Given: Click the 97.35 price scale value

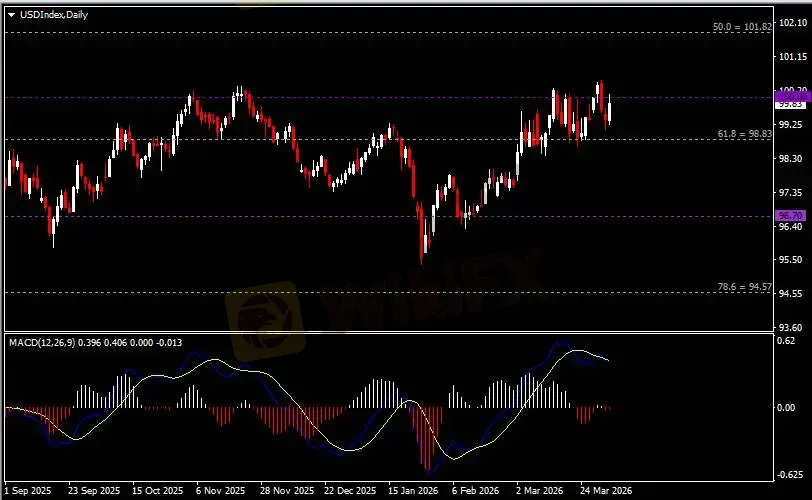Looking at the screenshot, I should [x=791, y=193].
